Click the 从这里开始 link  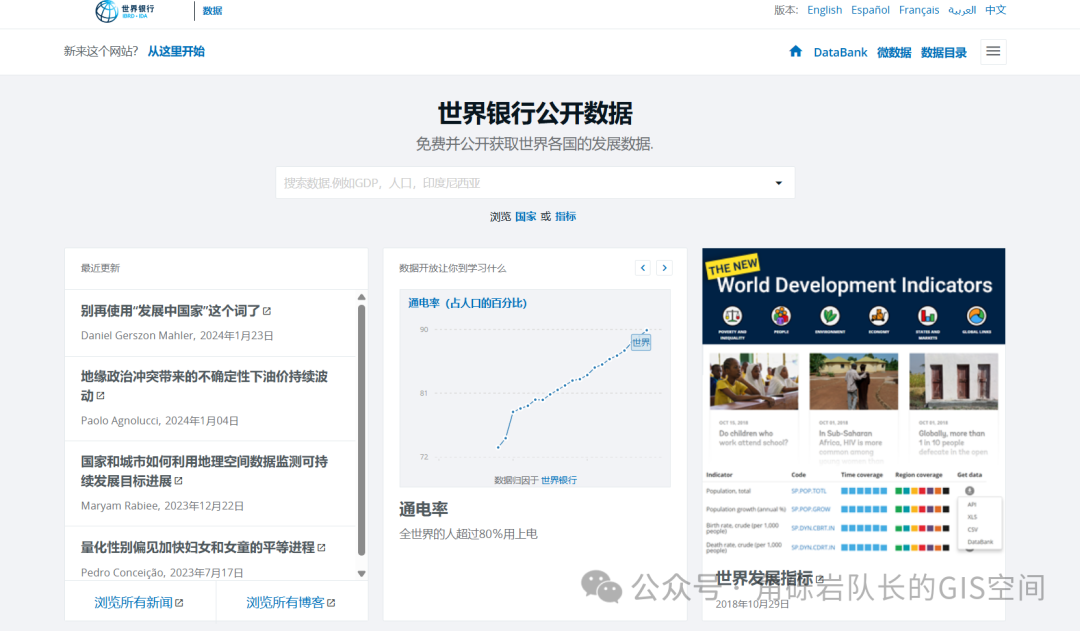tap(176, 51)
